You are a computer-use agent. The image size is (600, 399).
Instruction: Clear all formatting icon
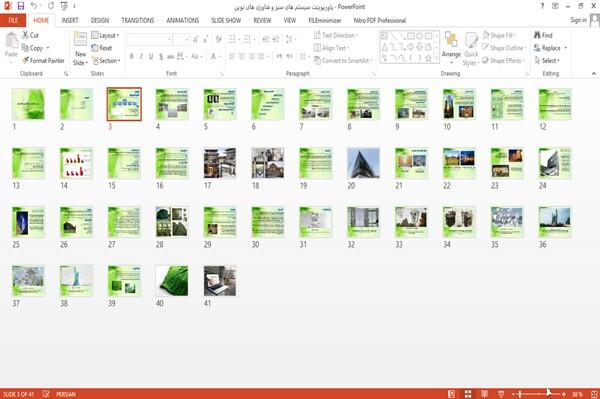point(218,39)
